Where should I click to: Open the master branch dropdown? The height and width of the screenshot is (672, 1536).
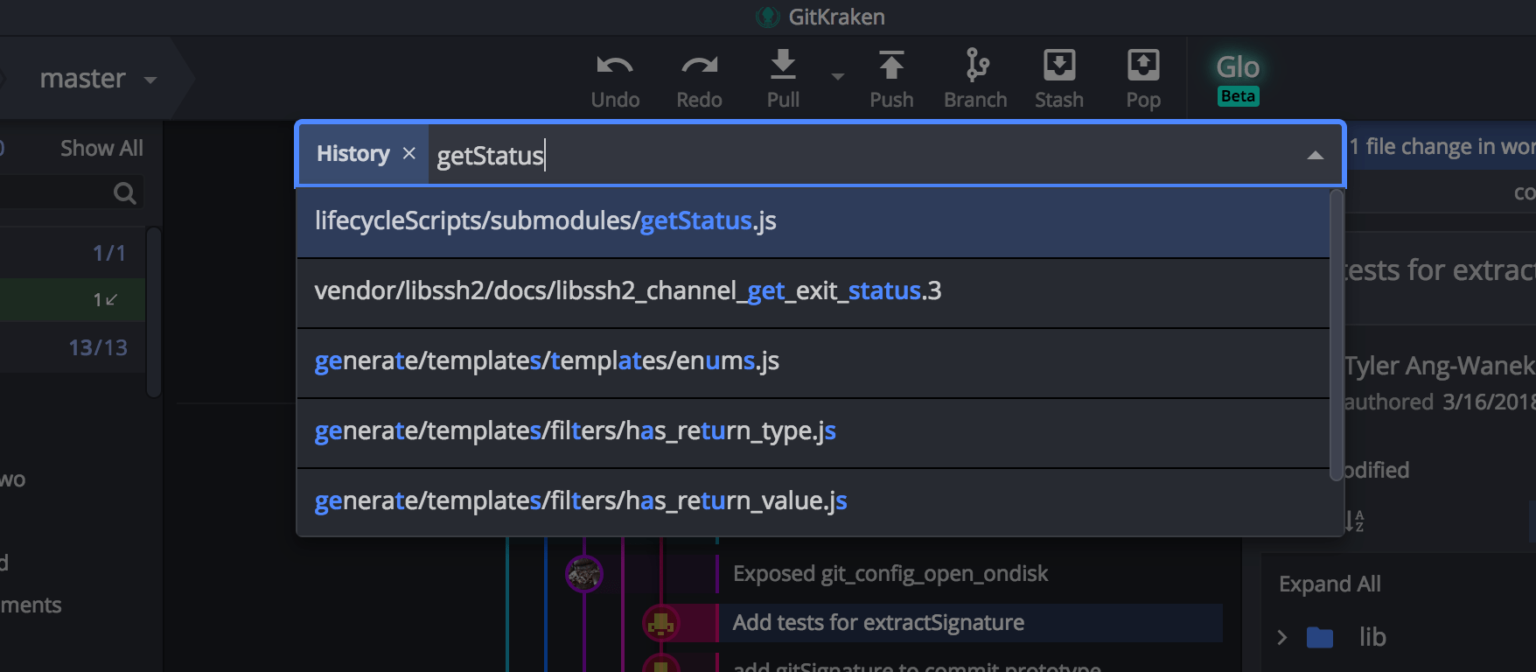148,78
